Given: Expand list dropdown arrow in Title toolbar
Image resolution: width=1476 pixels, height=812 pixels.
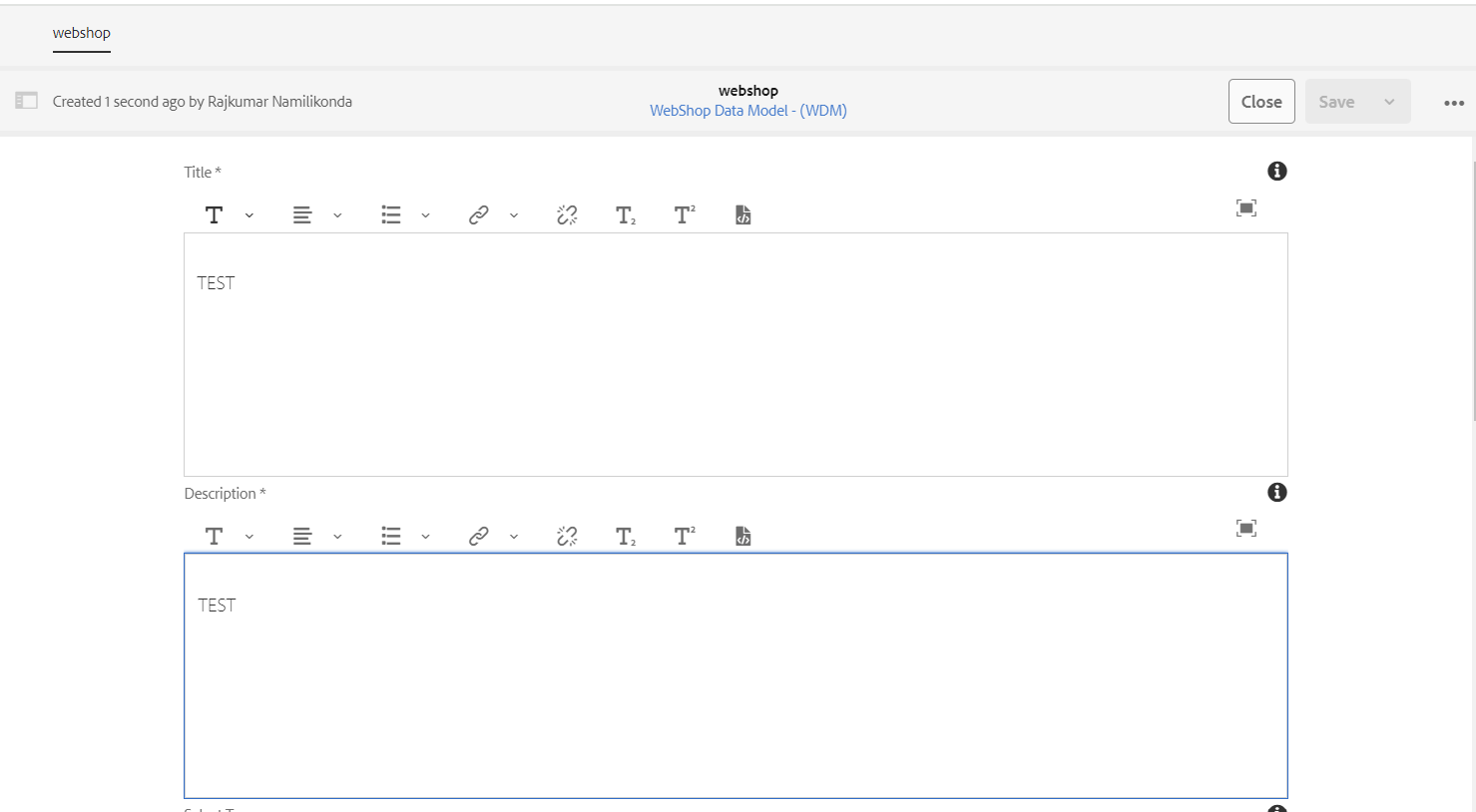Looking at the screenshot, I should point(425,215).
